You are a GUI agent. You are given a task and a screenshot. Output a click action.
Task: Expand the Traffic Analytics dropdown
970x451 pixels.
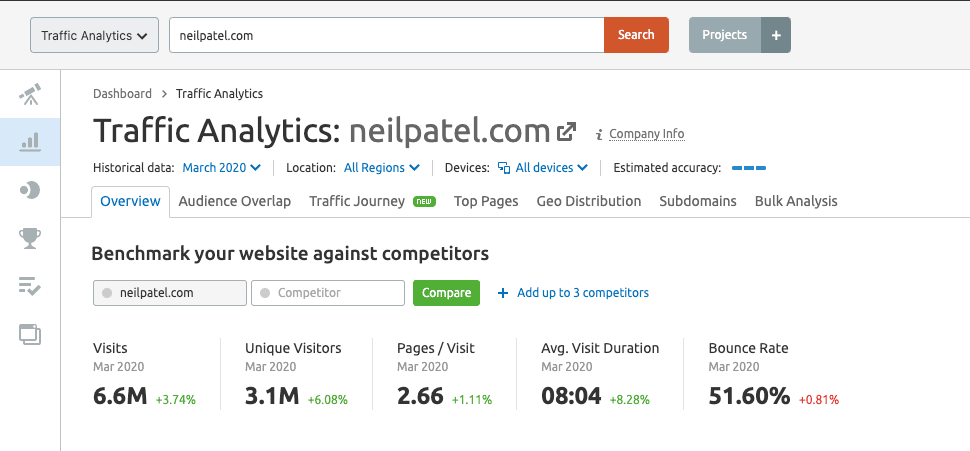point(95,35)
